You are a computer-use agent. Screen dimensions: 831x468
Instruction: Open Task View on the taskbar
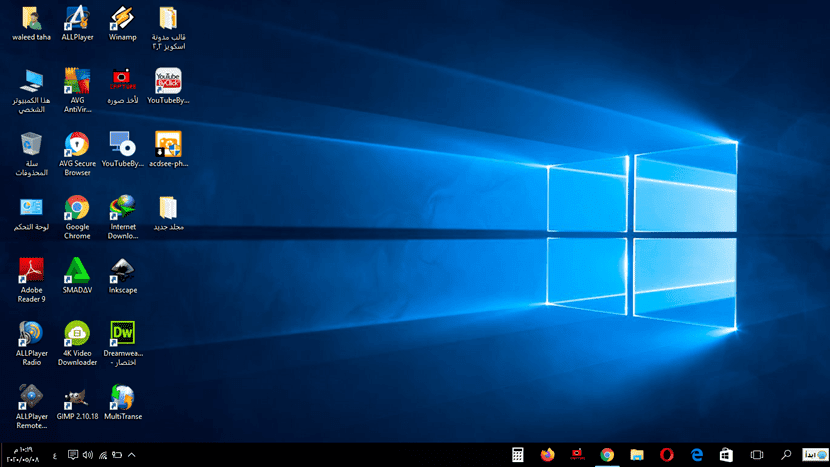click(757, 455)
